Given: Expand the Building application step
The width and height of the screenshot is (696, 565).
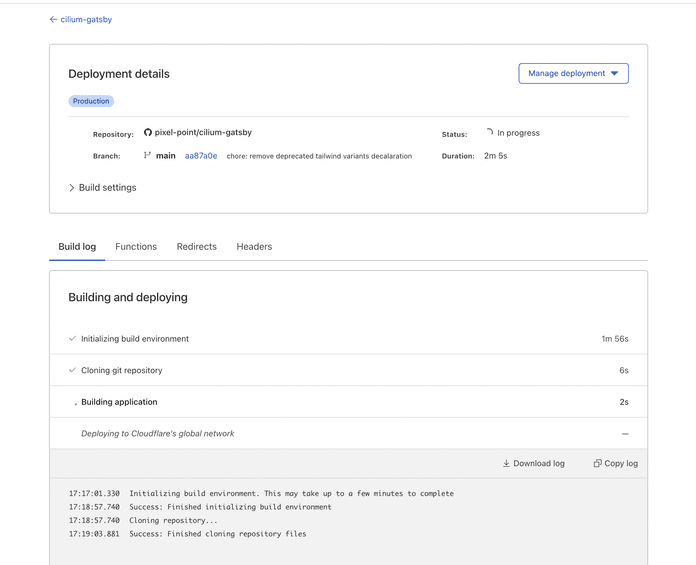Looking at the screenshot, I should tap(119, 402).
